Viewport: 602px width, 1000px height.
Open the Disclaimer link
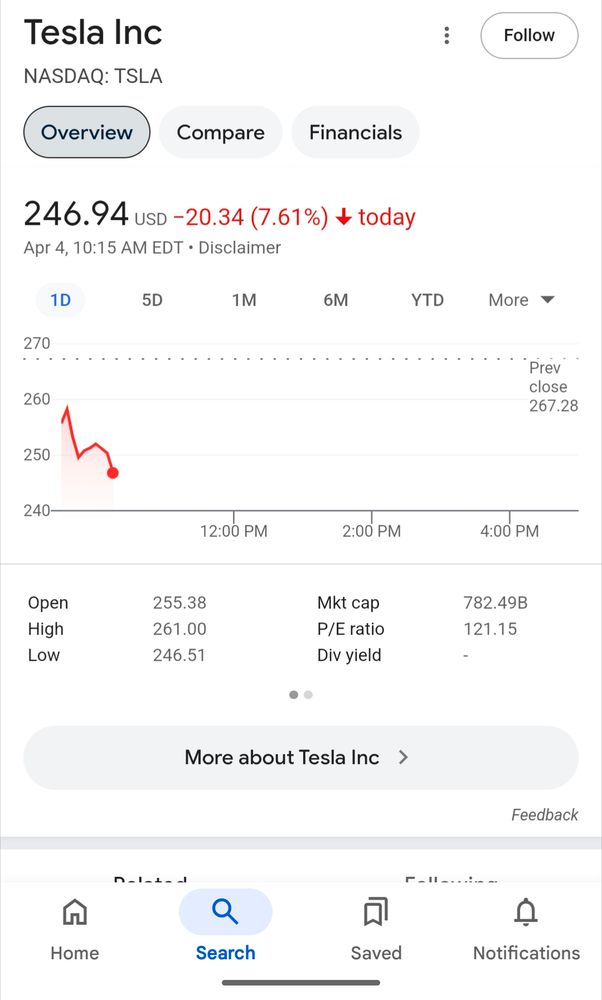(x=240, y=248)
